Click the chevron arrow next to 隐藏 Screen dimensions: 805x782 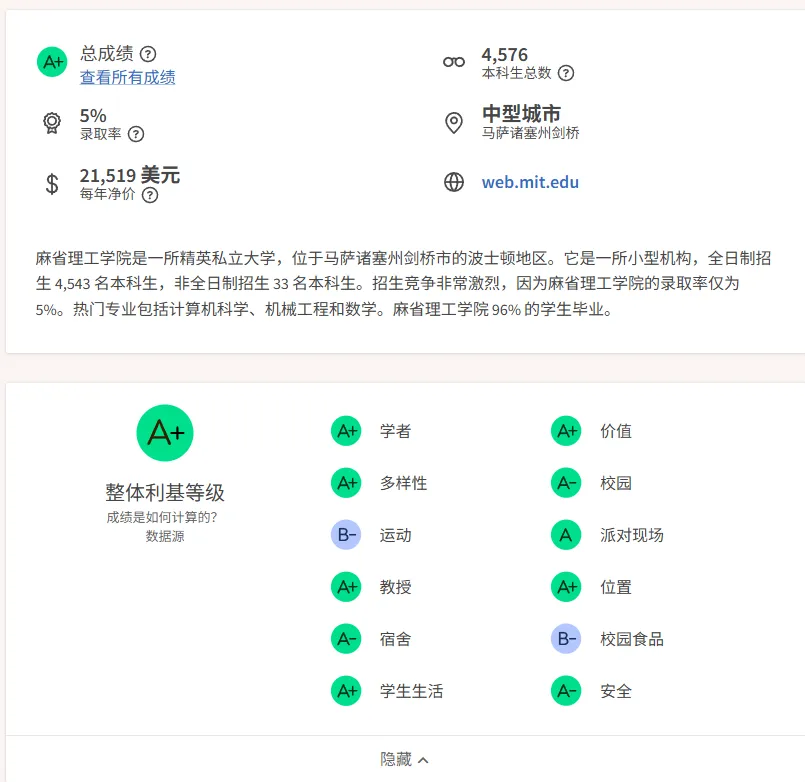423,760
